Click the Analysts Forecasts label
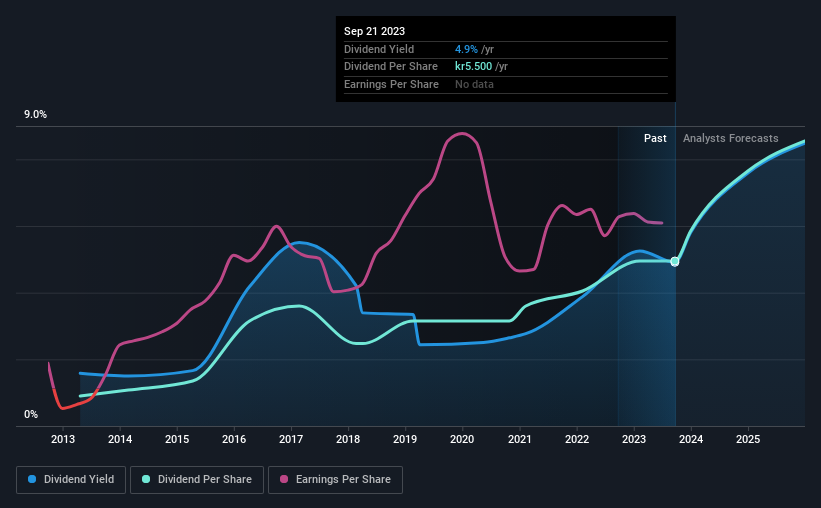The height and width of the screenshot is (508, 821). click(x=730, y=138)
